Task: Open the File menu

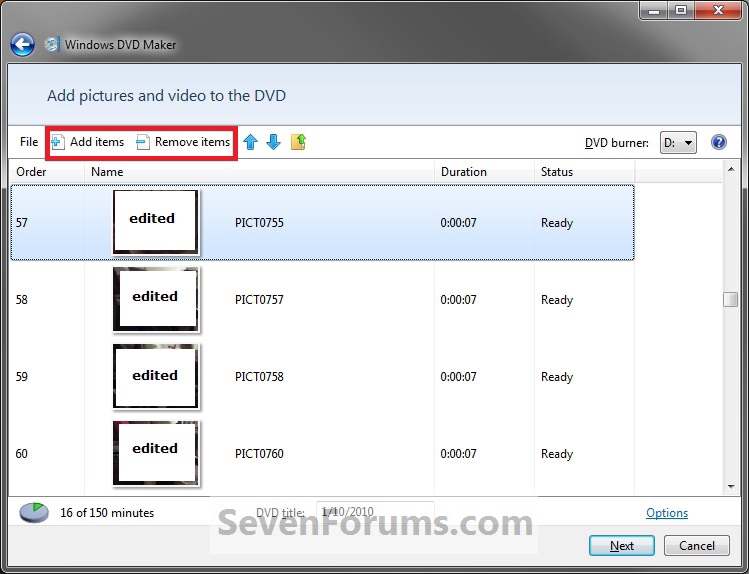Action: (29, 142)
